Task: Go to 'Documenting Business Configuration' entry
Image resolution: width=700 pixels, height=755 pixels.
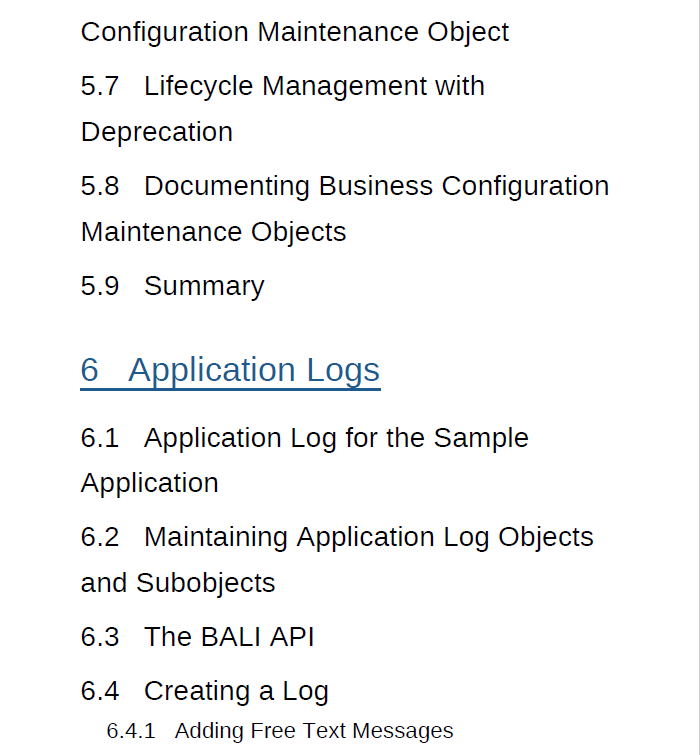Action: point(376,186)
